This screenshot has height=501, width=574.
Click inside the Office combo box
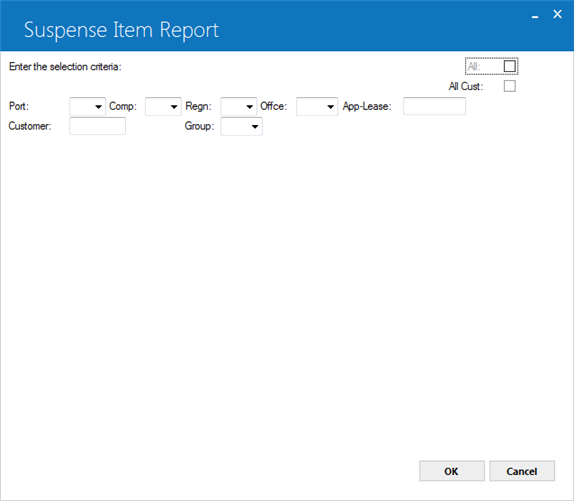[317, 106]
